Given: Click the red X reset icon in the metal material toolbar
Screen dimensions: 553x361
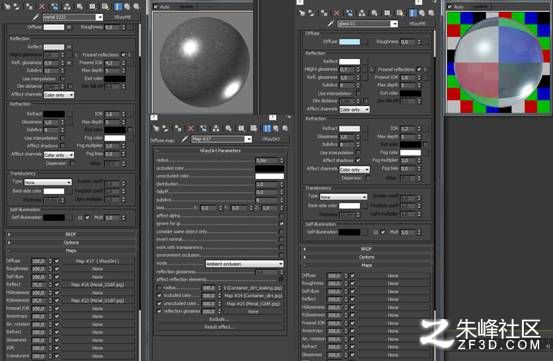Looking at the screenshot, I should pyautogui.click(x=42, y=6).
